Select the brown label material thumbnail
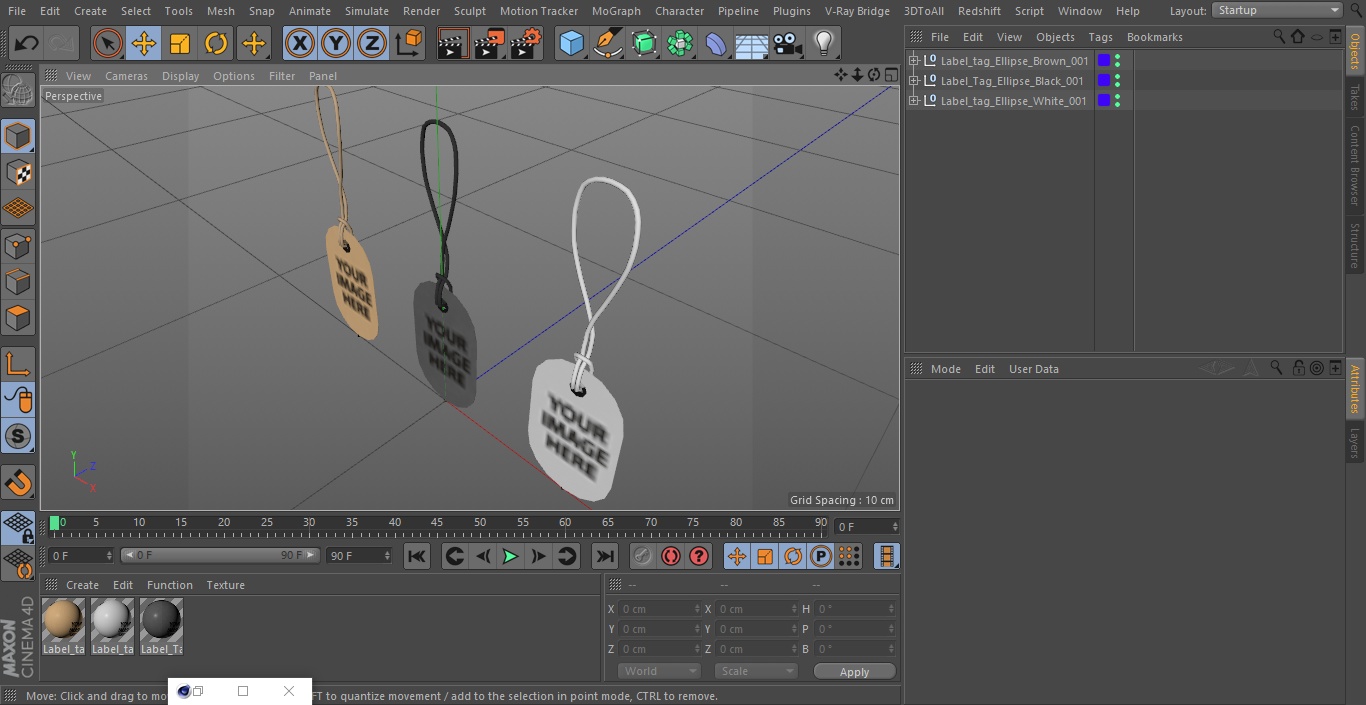The image size is (1366, 705). pos(63,620)
